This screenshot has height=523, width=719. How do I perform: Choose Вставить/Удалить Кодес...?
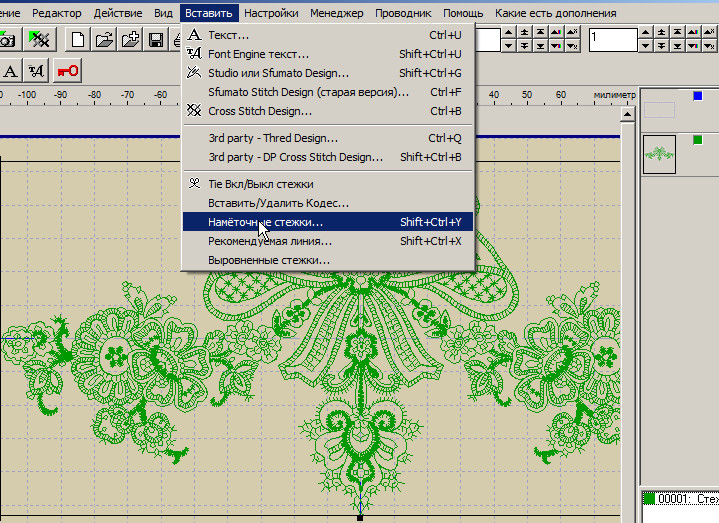328,203
